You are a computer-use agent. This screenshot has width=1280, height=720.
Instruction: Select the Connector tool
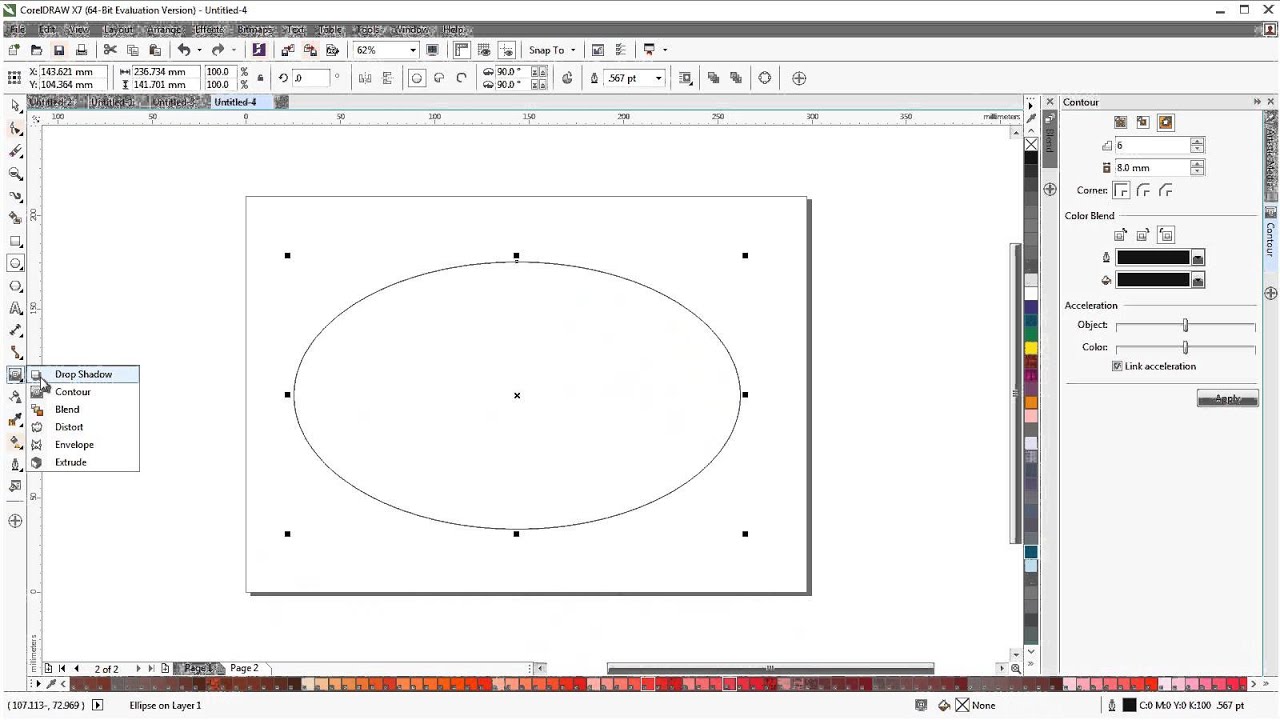pyautogui.click(x=15, y=353)
